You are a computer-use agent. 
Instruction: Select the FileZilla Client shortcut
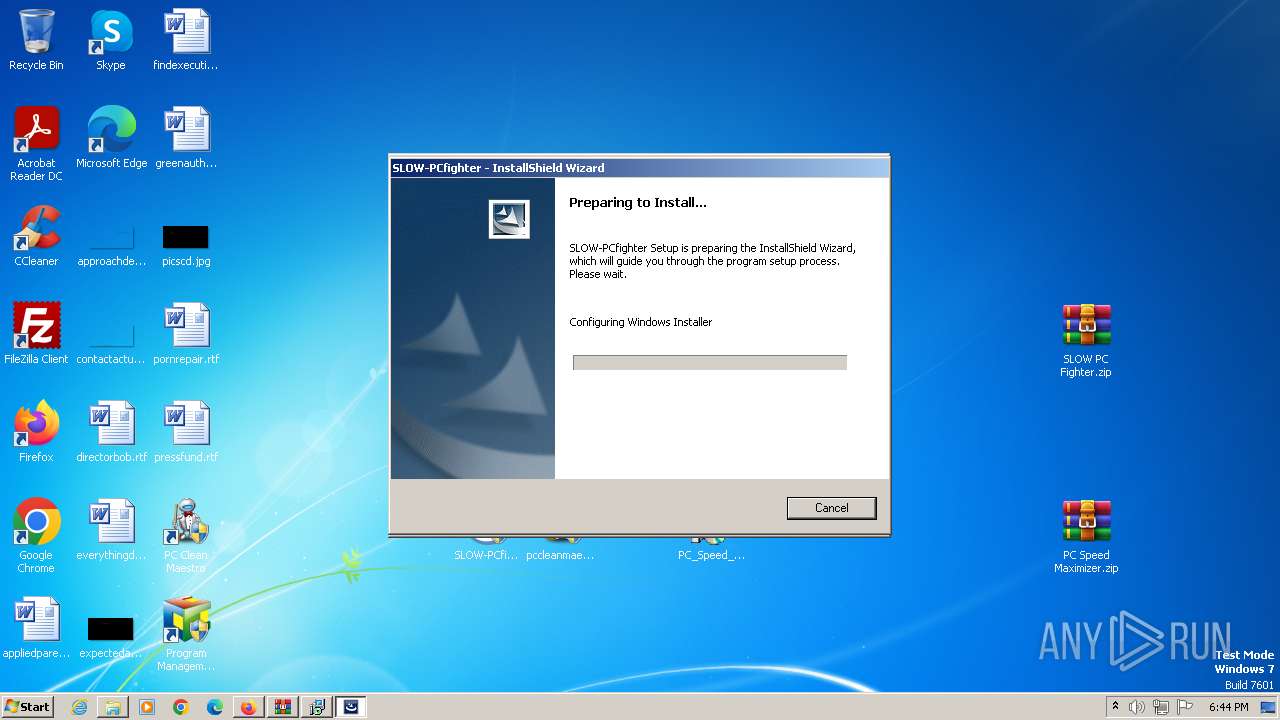click(x=36, y=334)
